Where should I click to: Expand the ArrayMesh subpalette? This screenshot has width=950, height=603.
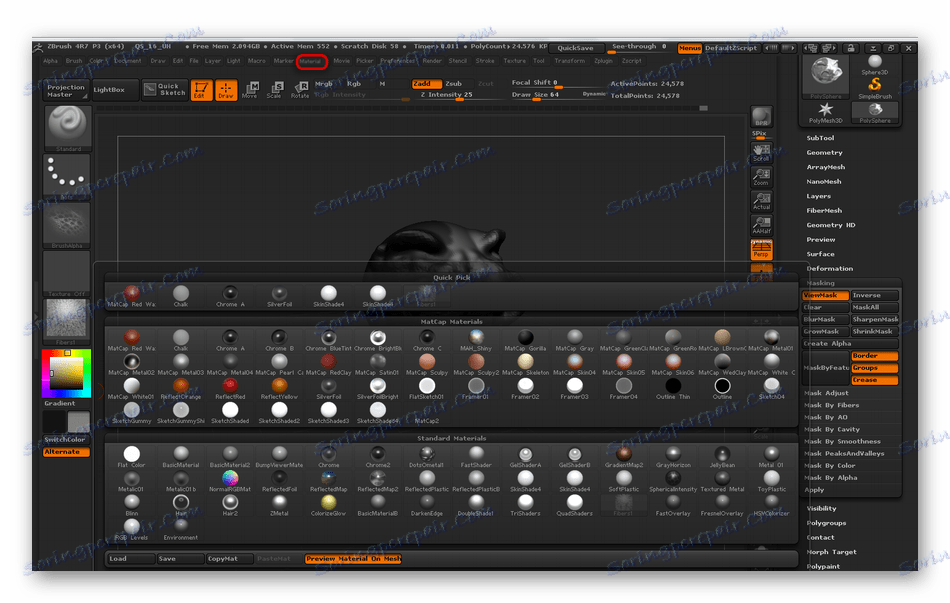(x=826, y=167)
